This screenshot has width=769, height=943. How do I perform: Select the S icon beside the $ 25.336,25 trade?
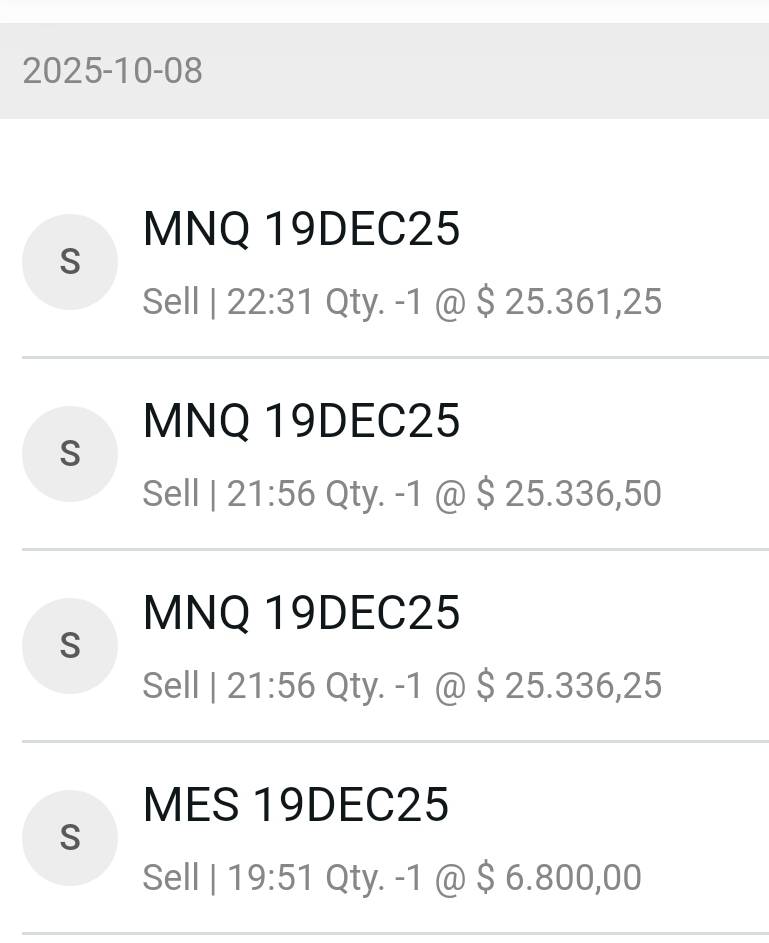70,646
